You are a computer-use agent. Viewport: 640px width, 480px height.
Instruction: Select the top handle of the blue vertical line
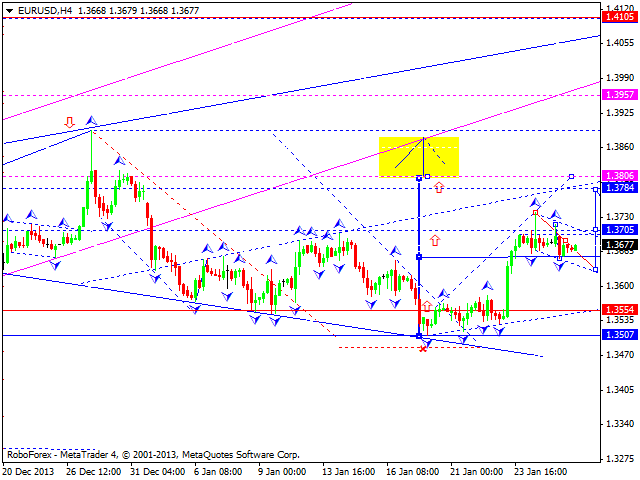click(x=419, y=178)
